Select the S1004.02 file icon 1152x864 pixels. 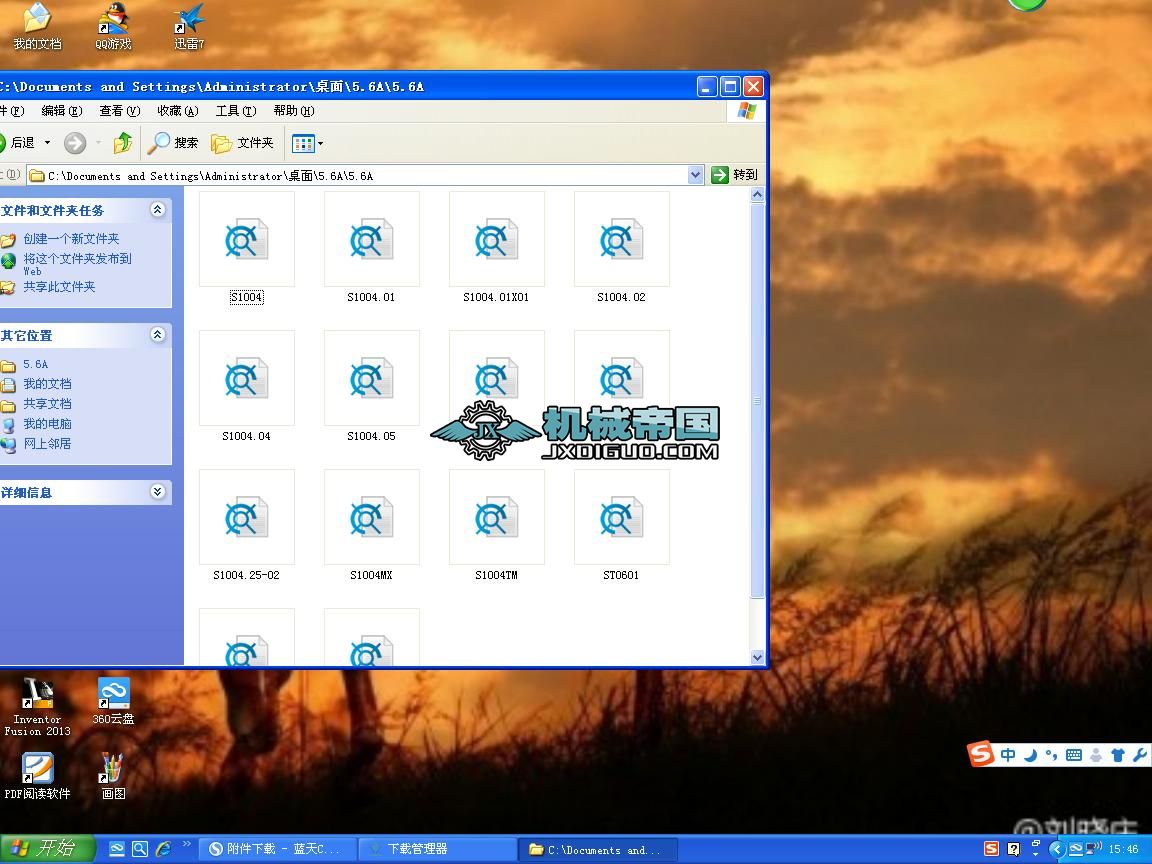click(x=622, y=240)
